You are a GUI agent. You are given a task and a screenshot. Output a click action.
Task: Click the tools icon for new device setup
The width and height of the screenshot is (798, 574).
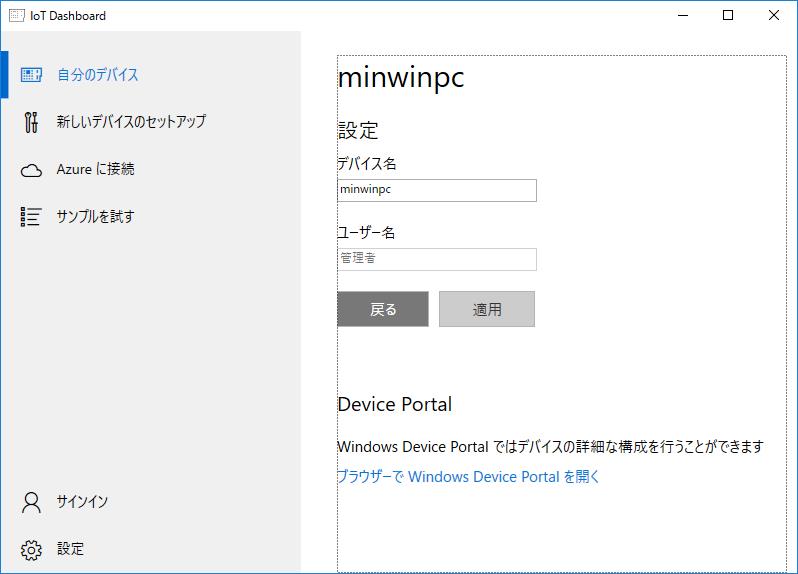click(31, 122)
